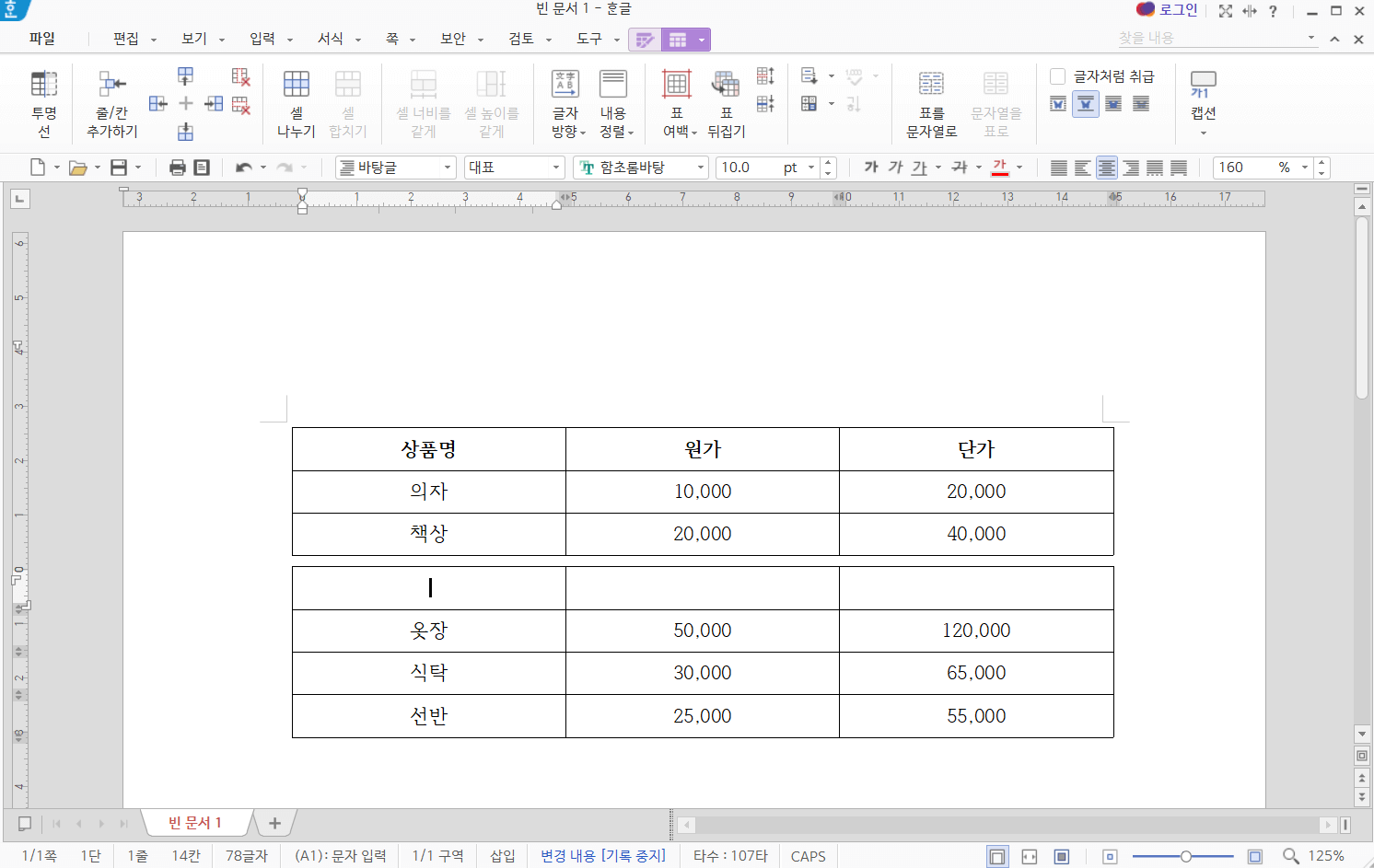
Task: Click the undo arrow icon
Action: [244, 168]
